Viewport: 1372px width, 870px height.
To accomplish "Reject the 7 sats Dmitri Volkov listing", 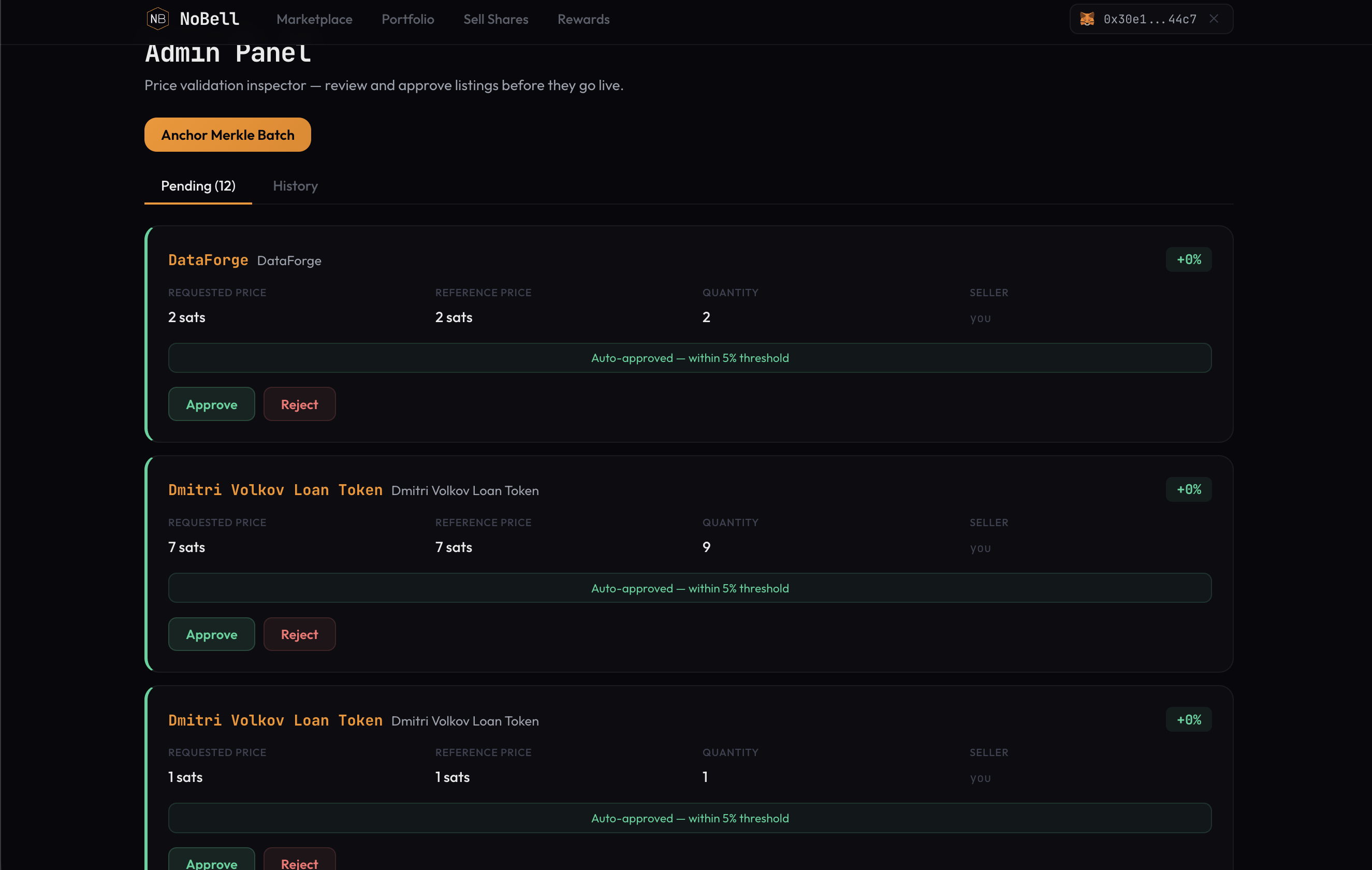I will tap(299, 634).
